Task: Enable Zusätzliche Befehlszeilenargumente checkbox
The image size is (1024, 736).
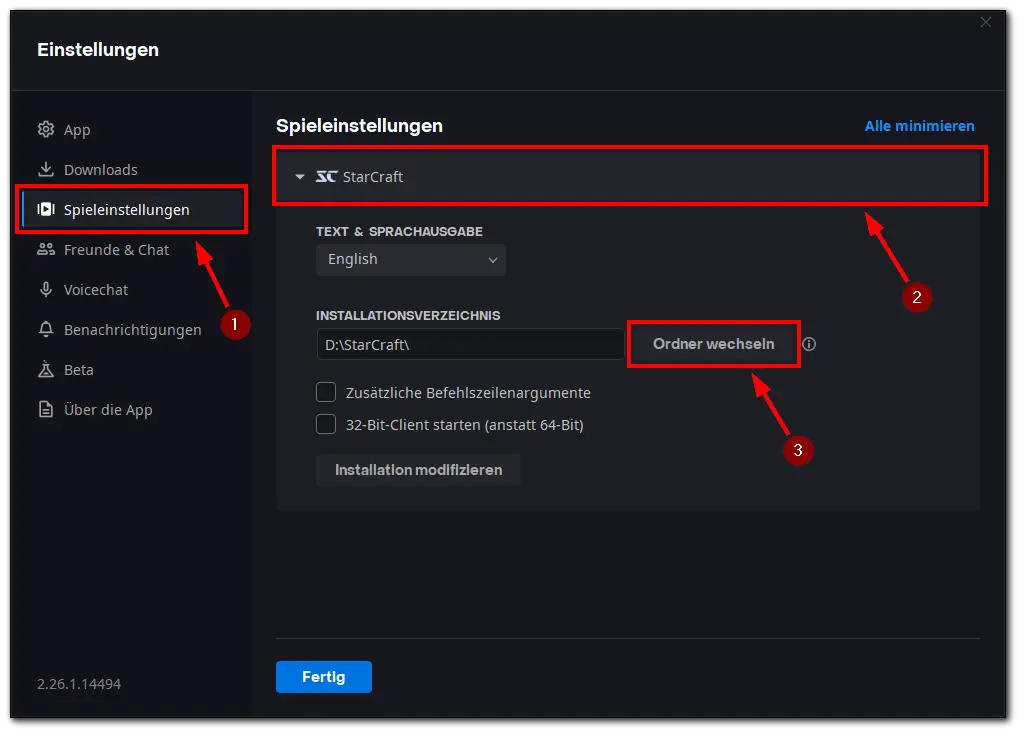Action: click(x=326, y=392)
